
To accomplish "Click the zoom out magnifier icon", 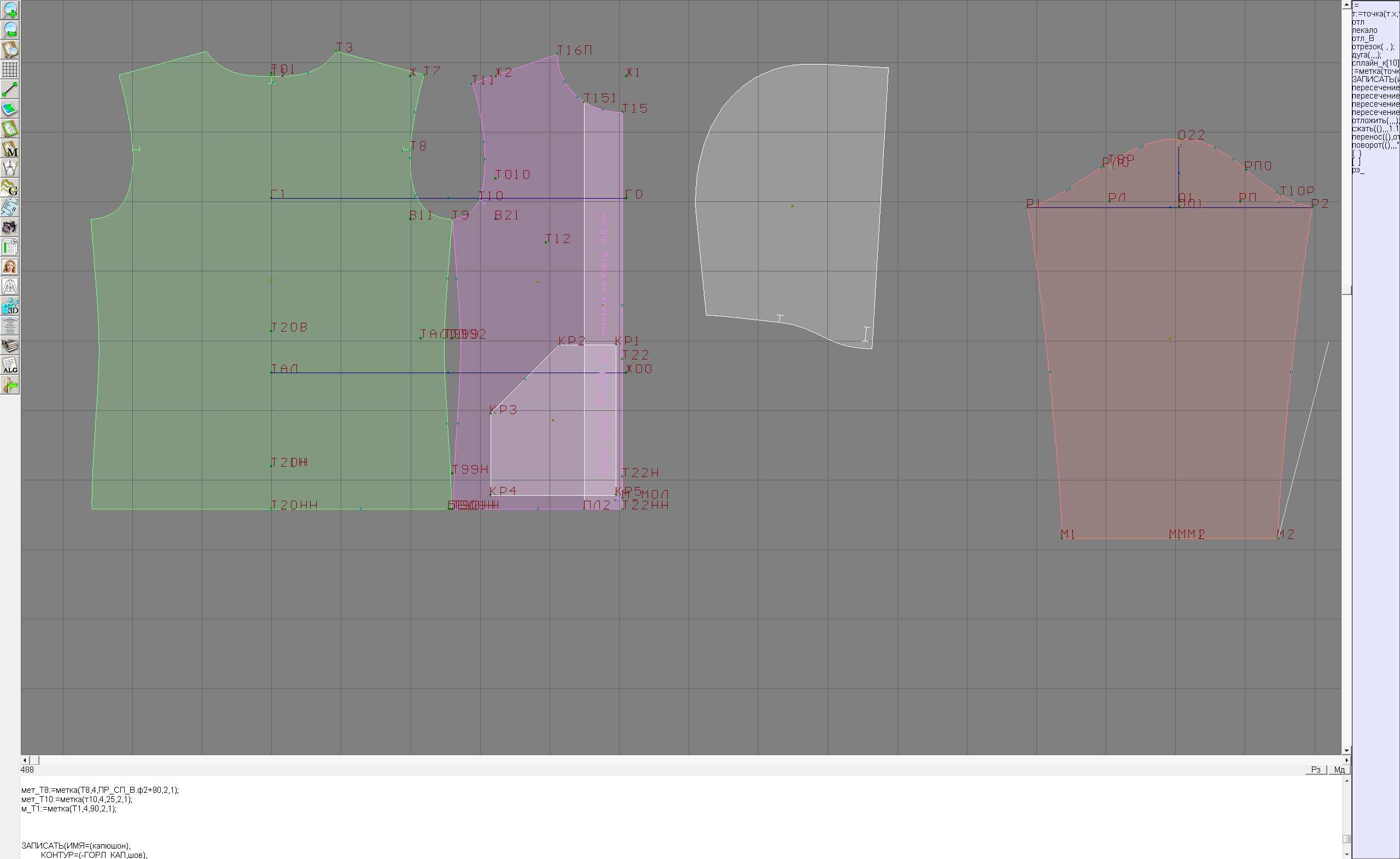I will click(10, 30).
